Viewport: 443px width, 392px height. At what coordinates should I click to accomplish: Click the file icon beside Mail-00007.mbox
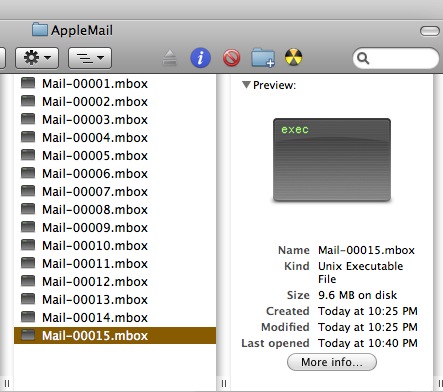pos(28,191)
